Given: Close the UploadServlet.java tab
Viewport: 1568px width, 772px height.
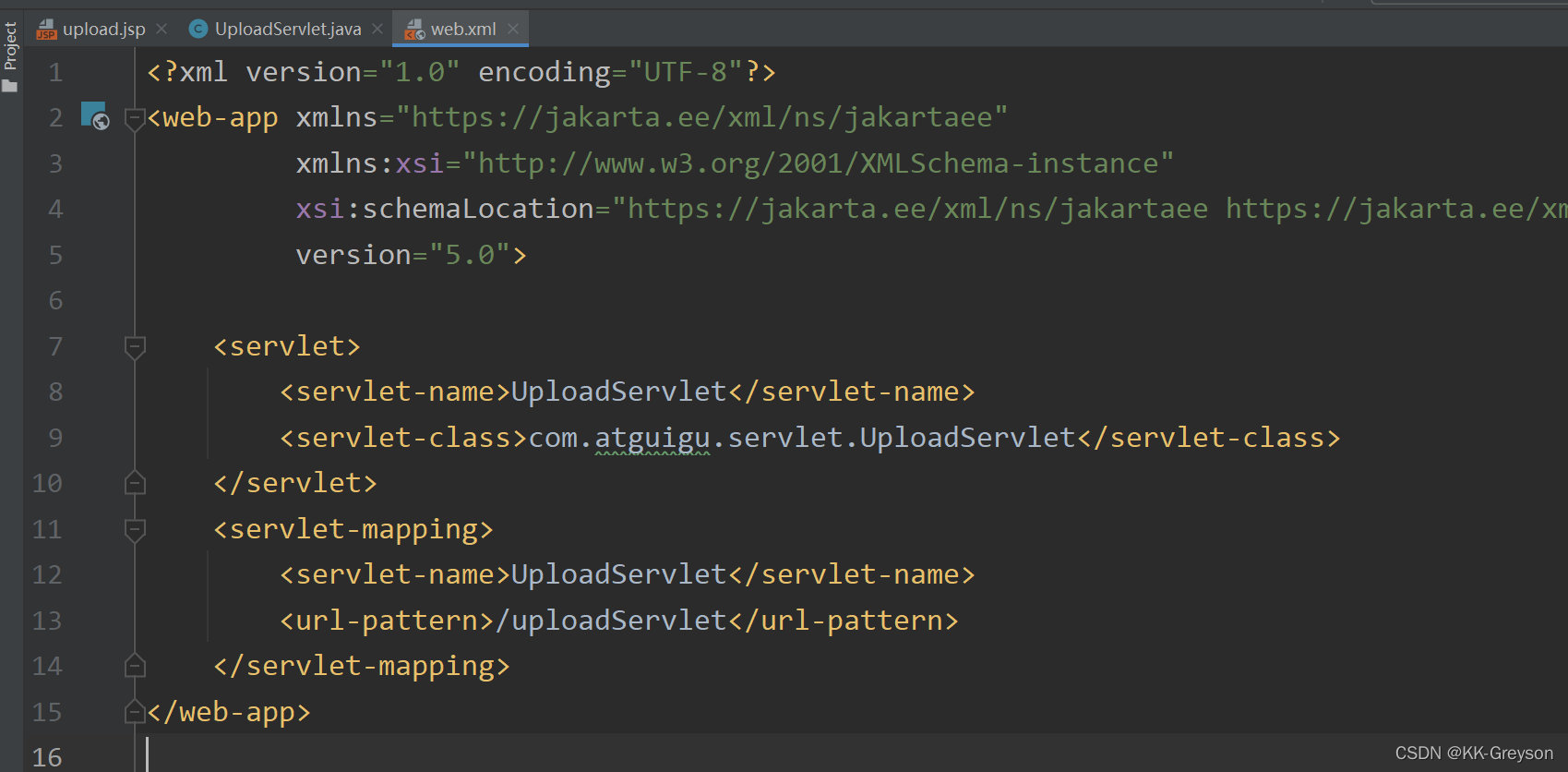Looking at the screenshot, I should (377, 29).
